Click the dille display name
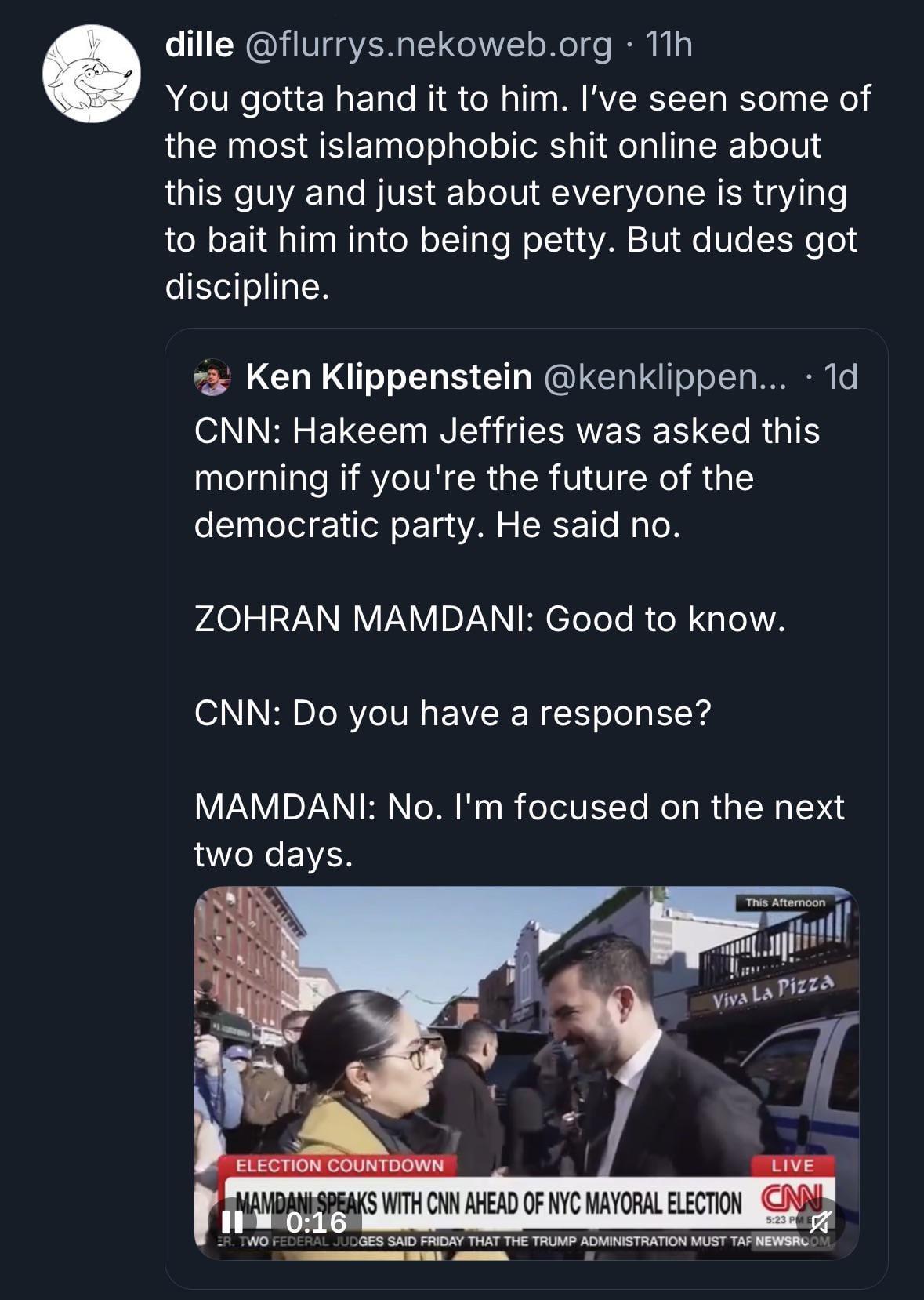This screenshot has width=924, height=1300. 199,45
